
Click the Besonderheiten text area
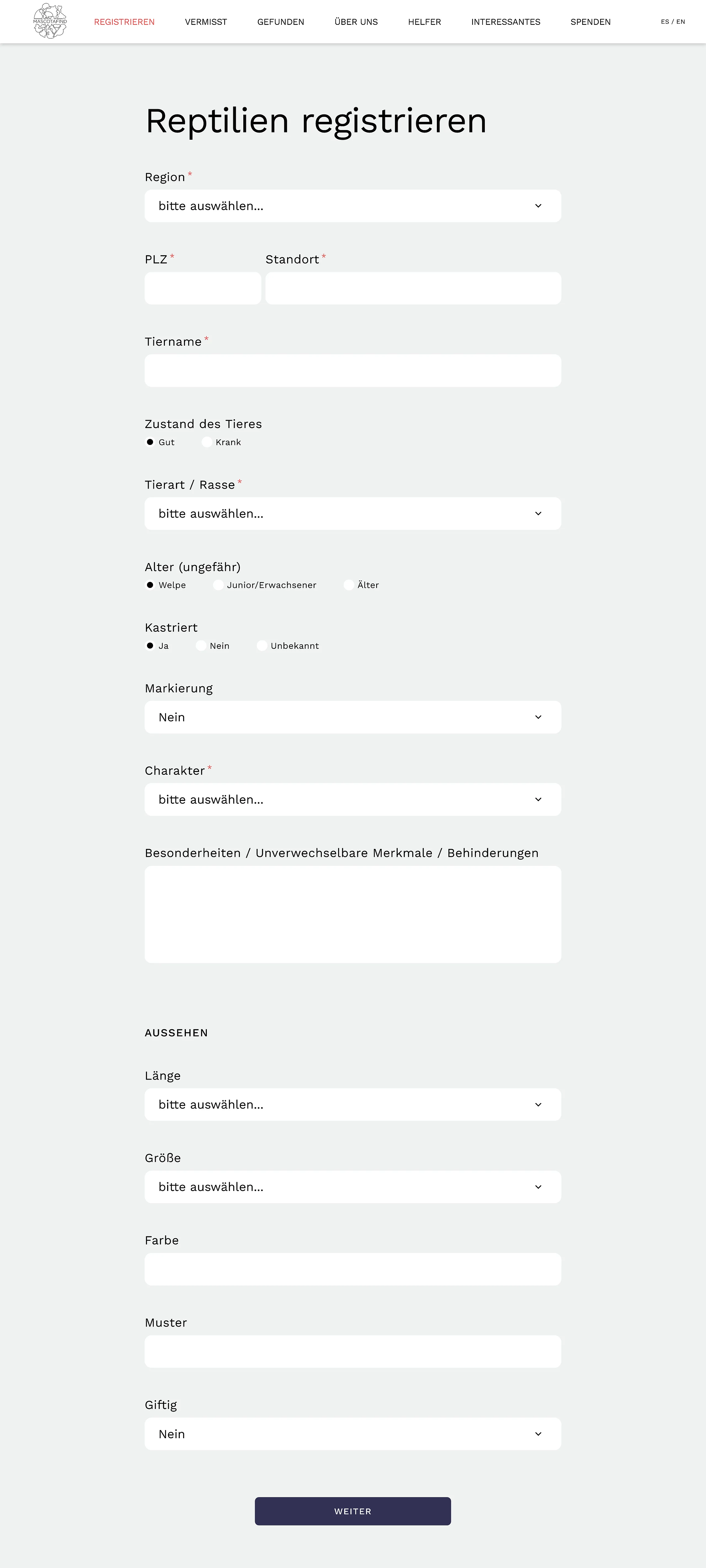352,914
